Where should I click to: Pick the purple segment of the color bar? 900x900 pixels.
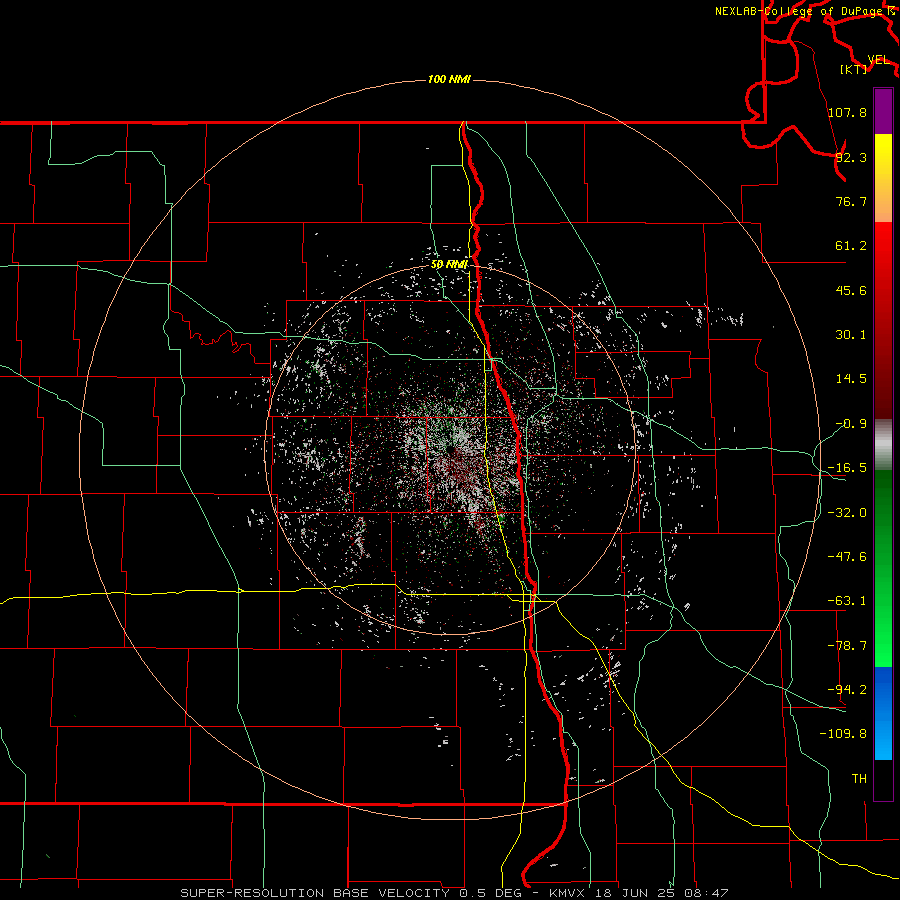tap(883, 112)
